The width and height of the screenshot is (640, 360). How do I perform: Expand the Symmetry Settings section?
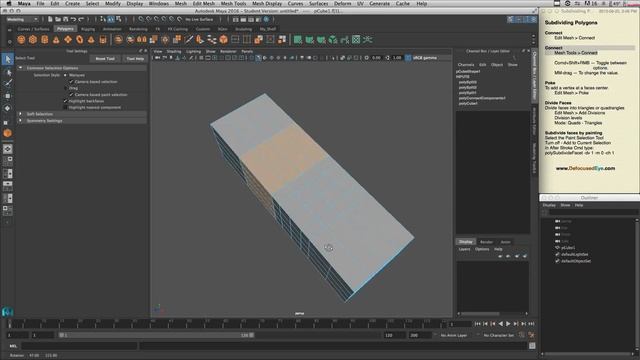point(20,121)
